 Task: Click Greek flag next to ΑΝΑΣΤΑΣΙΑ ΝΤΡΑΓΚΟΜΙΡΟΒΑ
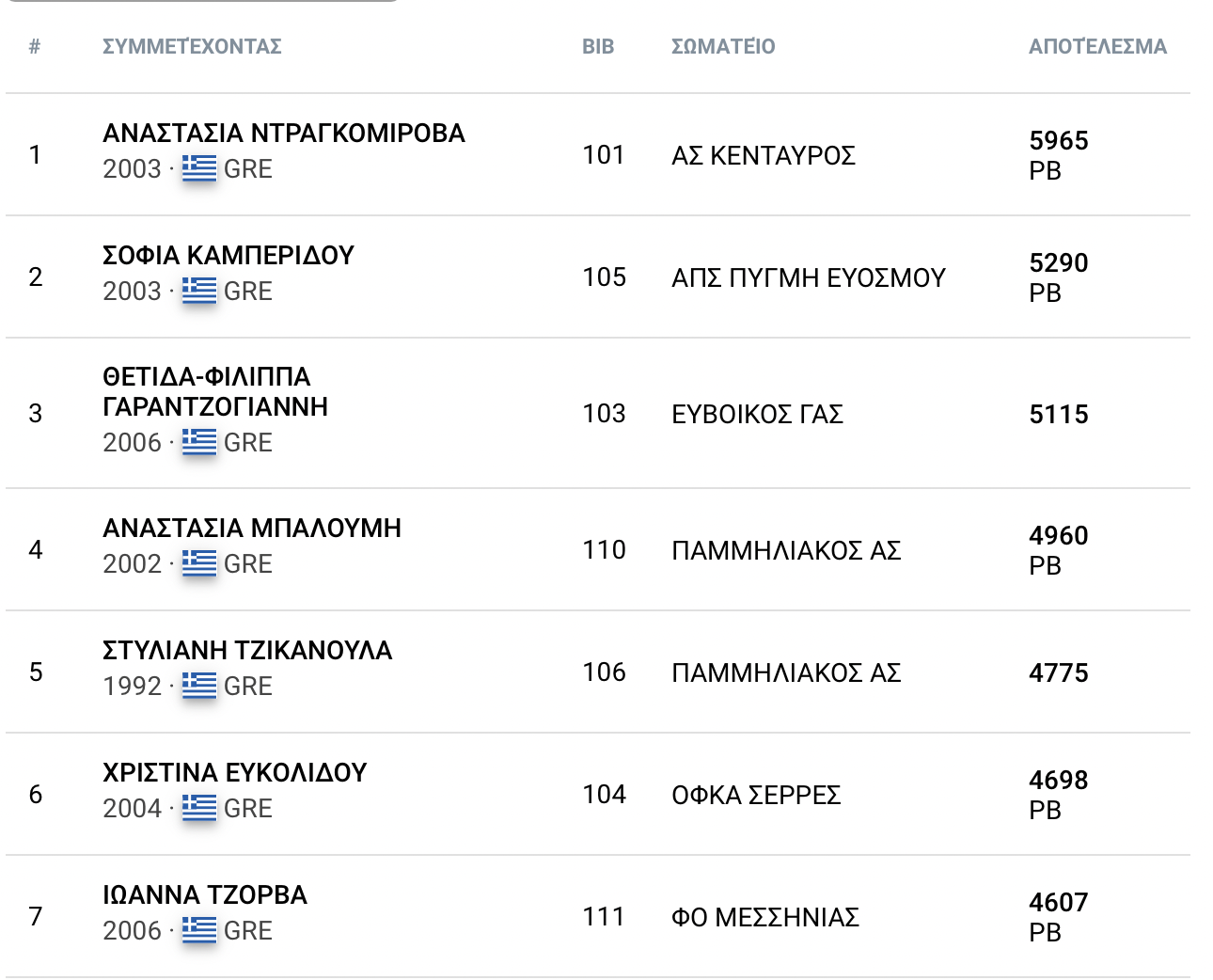(x=199, y=168)
